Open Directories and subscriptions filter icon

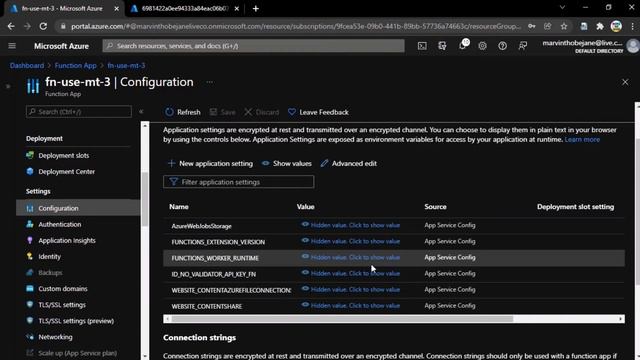(x=442, y=46)
